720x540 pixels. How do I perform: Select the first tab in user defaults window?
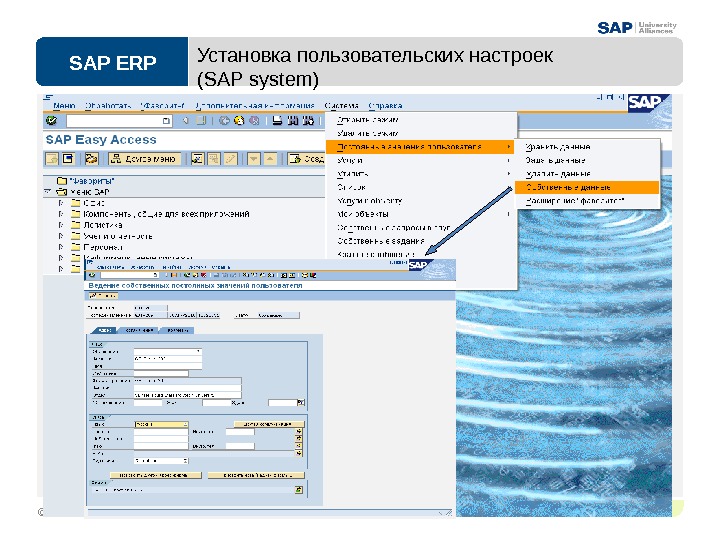pyautogui.click(x=105, y=330)
